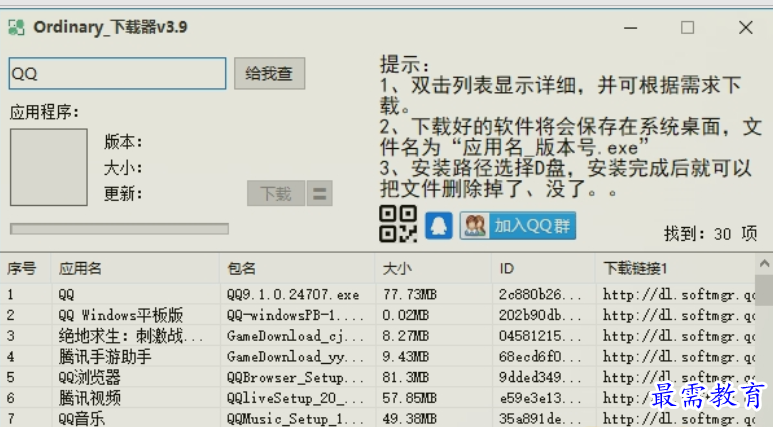The image size is (773, 427).
Task: Click package QQBrowser_Setup...
Action: pyautogui.click(x=295, y=378)
